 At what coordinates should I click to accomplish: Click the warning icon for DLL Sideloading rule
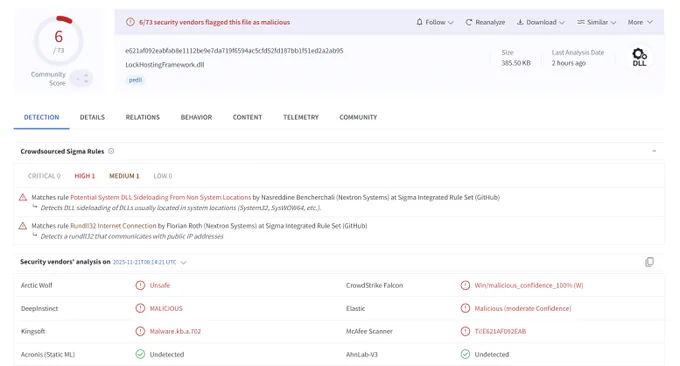click(x=23, y=197)
